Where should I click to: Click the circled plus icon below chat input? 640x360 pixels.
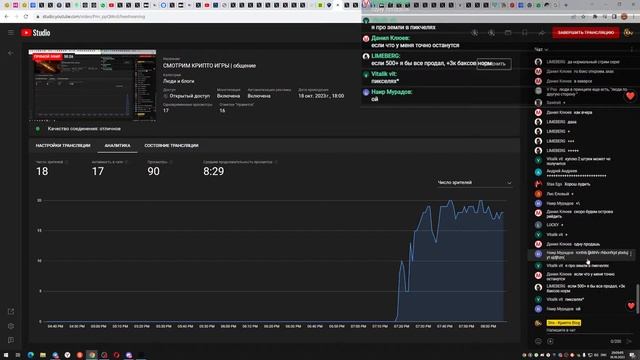[550, 341]
